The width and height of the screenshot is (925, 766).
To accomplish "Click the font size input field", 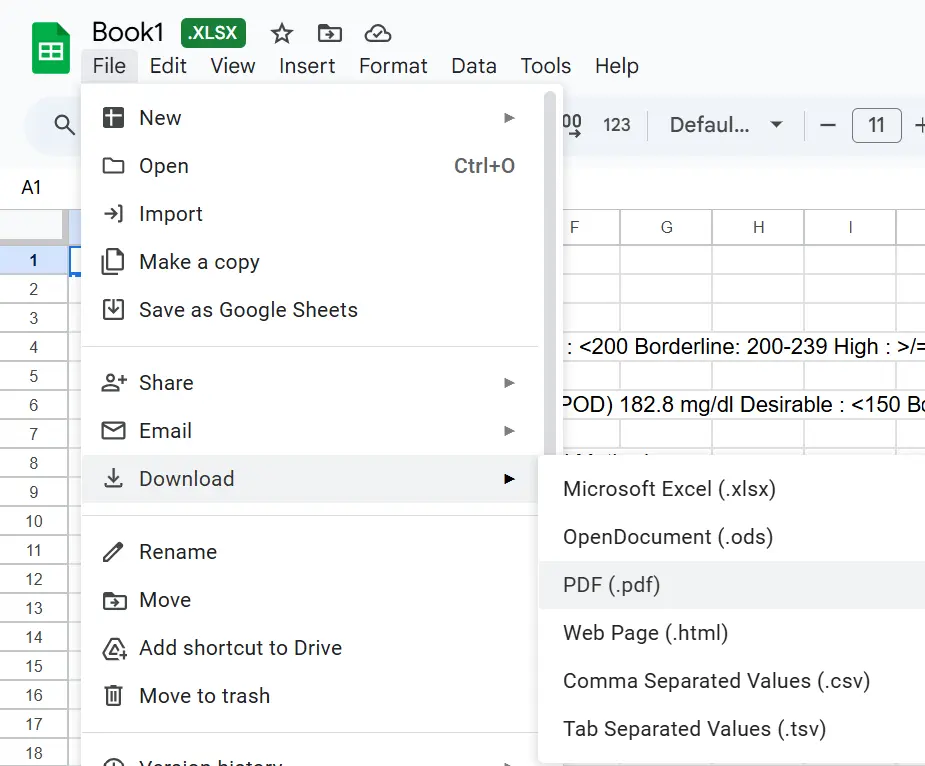I will [877, 125].
